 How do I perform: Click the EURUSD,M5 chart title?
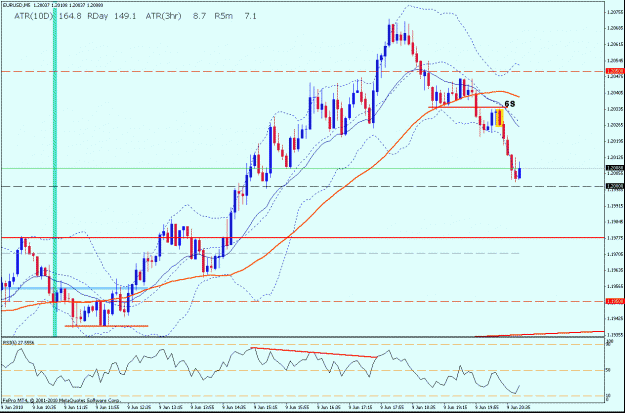click(x=15, y=6)
